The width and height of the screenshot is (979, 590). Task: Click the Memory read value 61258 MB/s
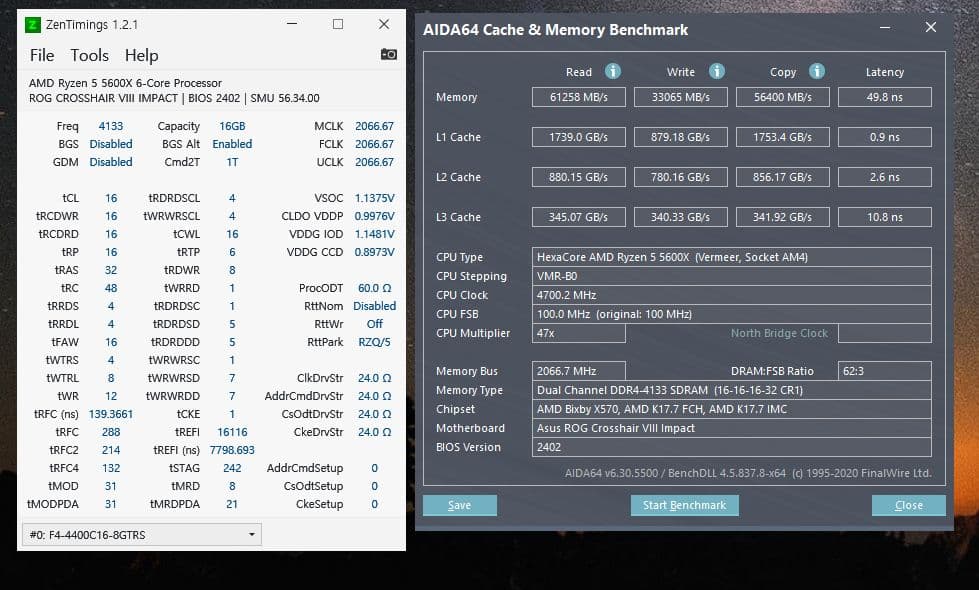click(x=579, y=97)
